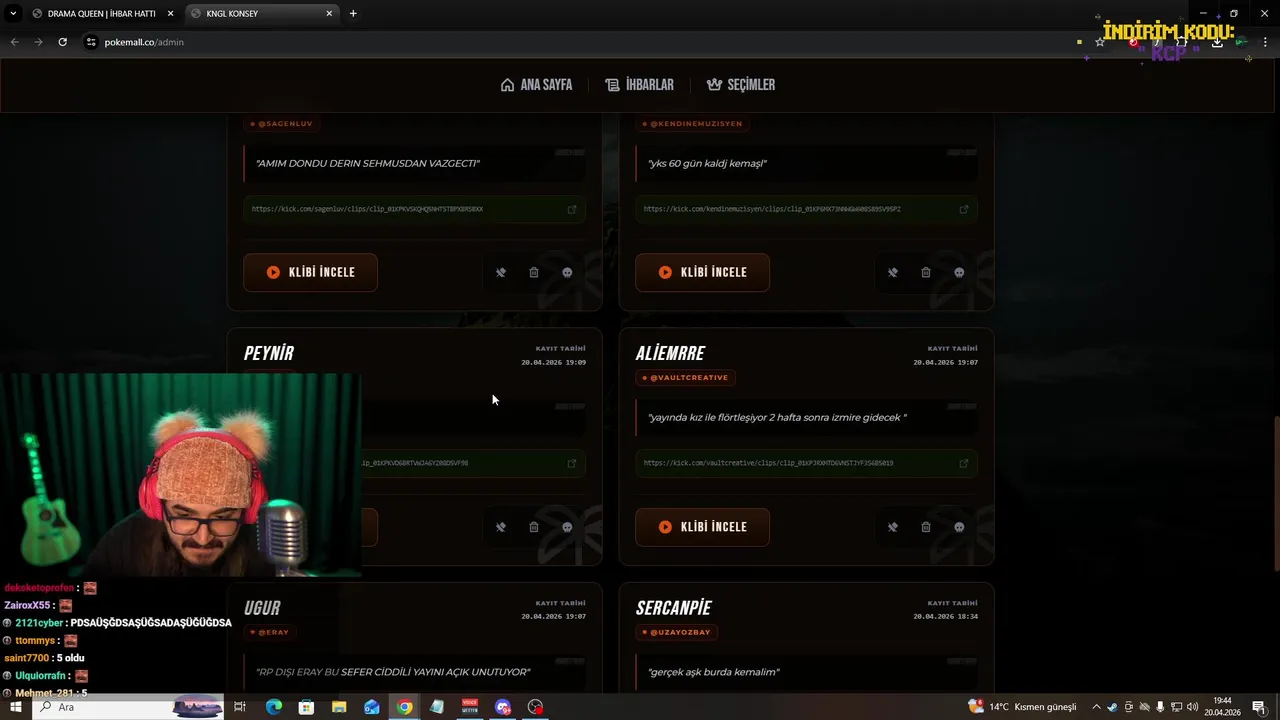Image resolution: width=1280 pixels, height=720 pixels.
Task: Click KLİBİ İNCELE on @SAGENLUV card
Action: point(310,272)
